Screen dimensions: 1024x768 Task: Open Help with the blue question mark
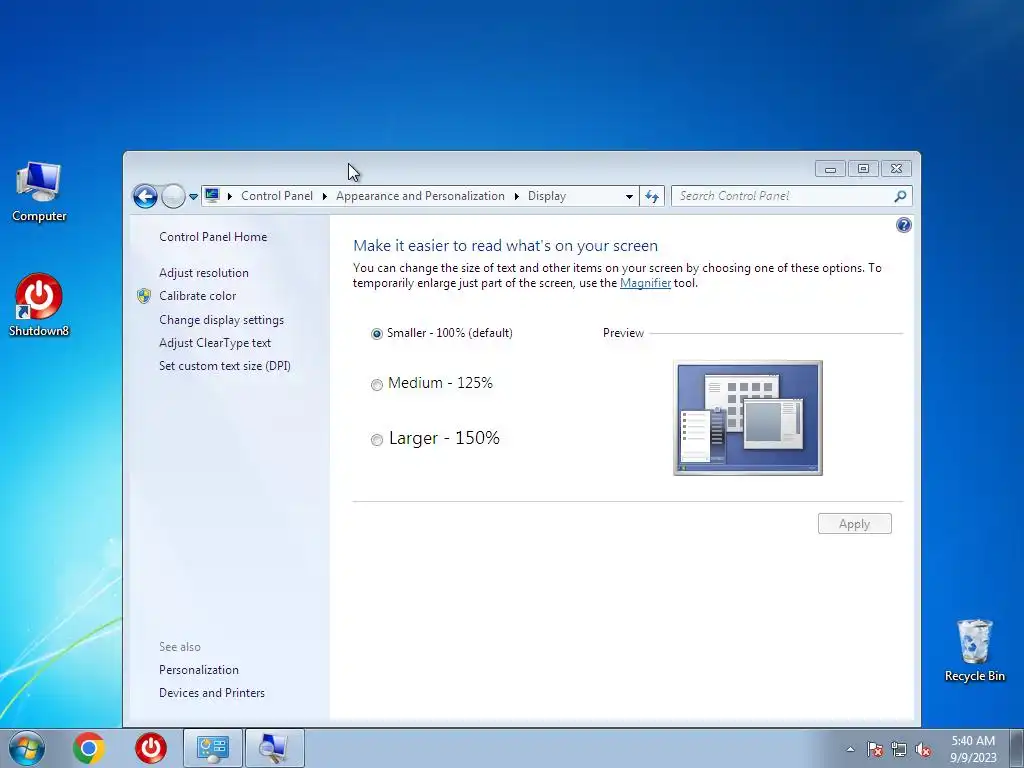tap(904, 225)
